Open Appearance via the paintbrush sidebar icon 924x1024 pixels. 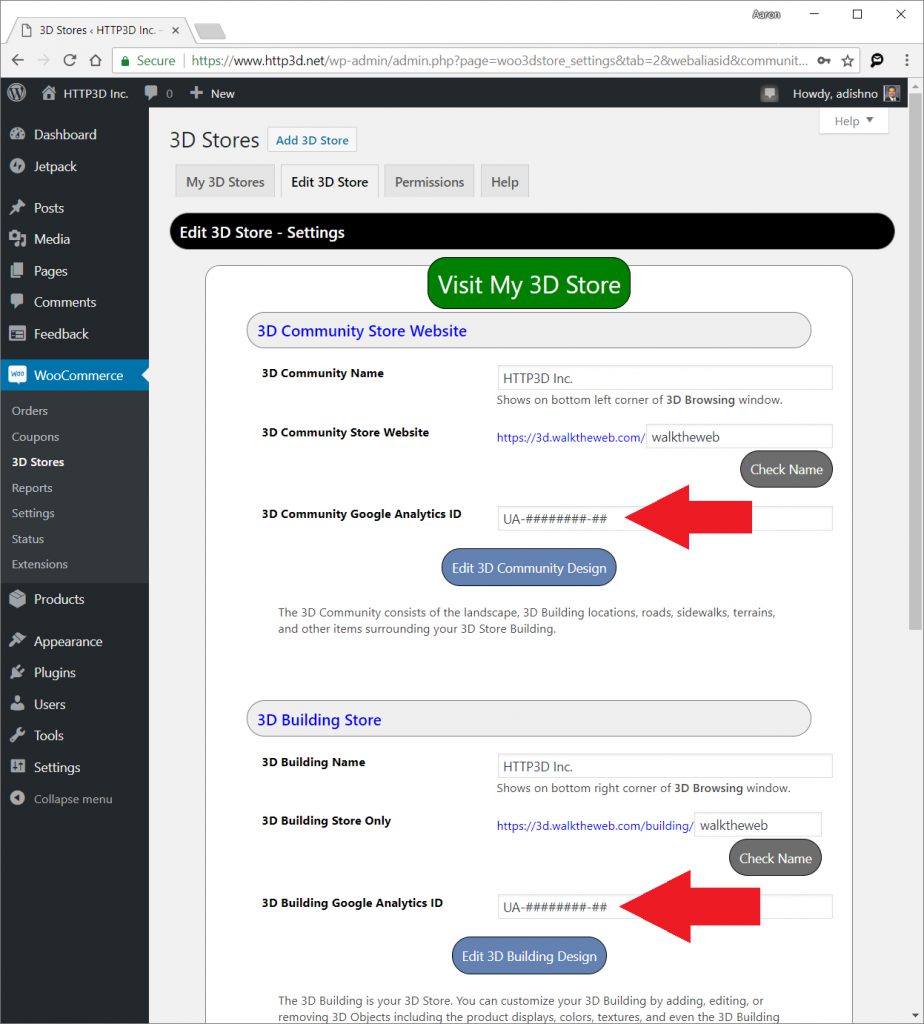(x=19, y=640)
